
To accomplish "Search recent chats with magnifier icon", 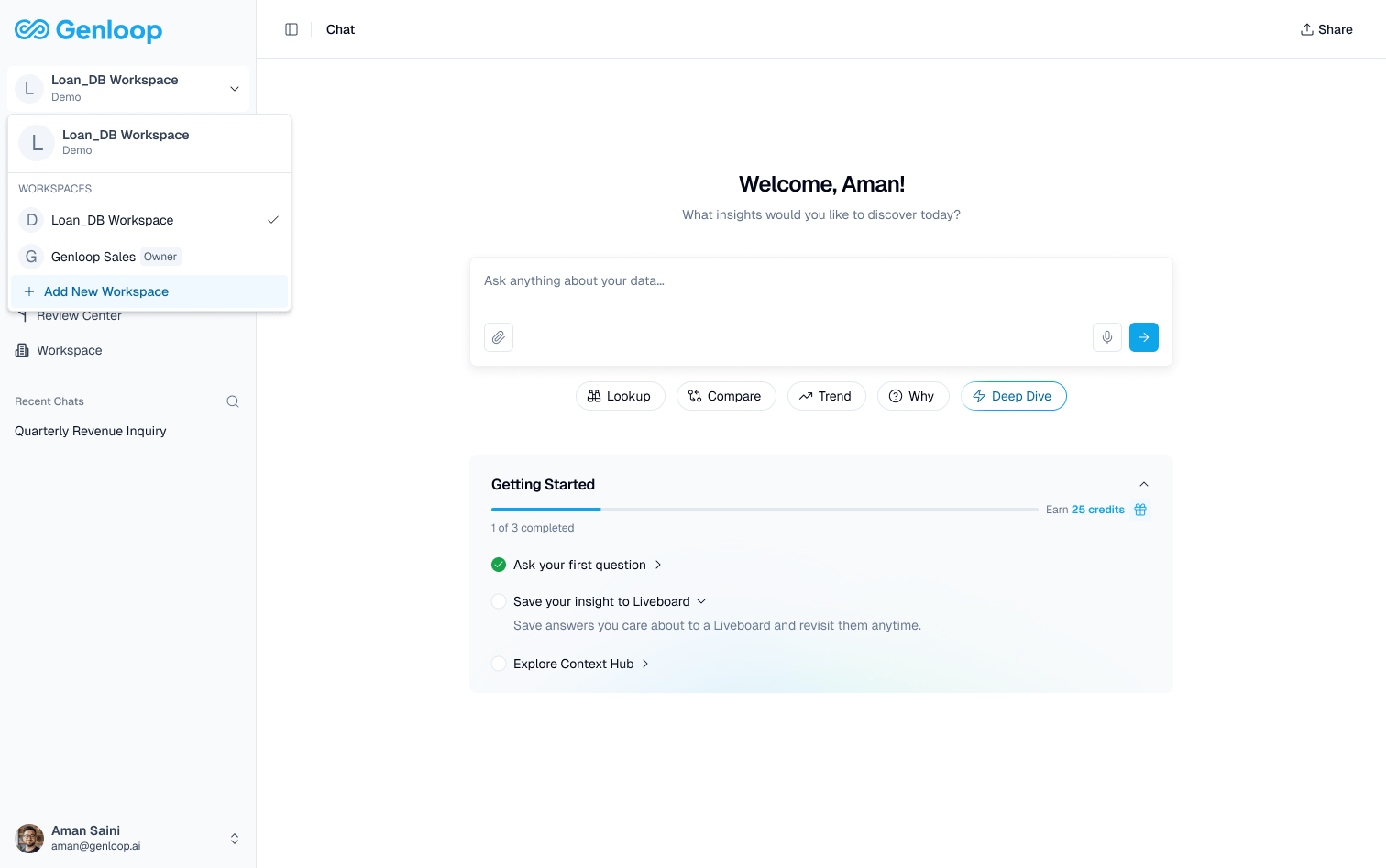I will coord(233,401).
